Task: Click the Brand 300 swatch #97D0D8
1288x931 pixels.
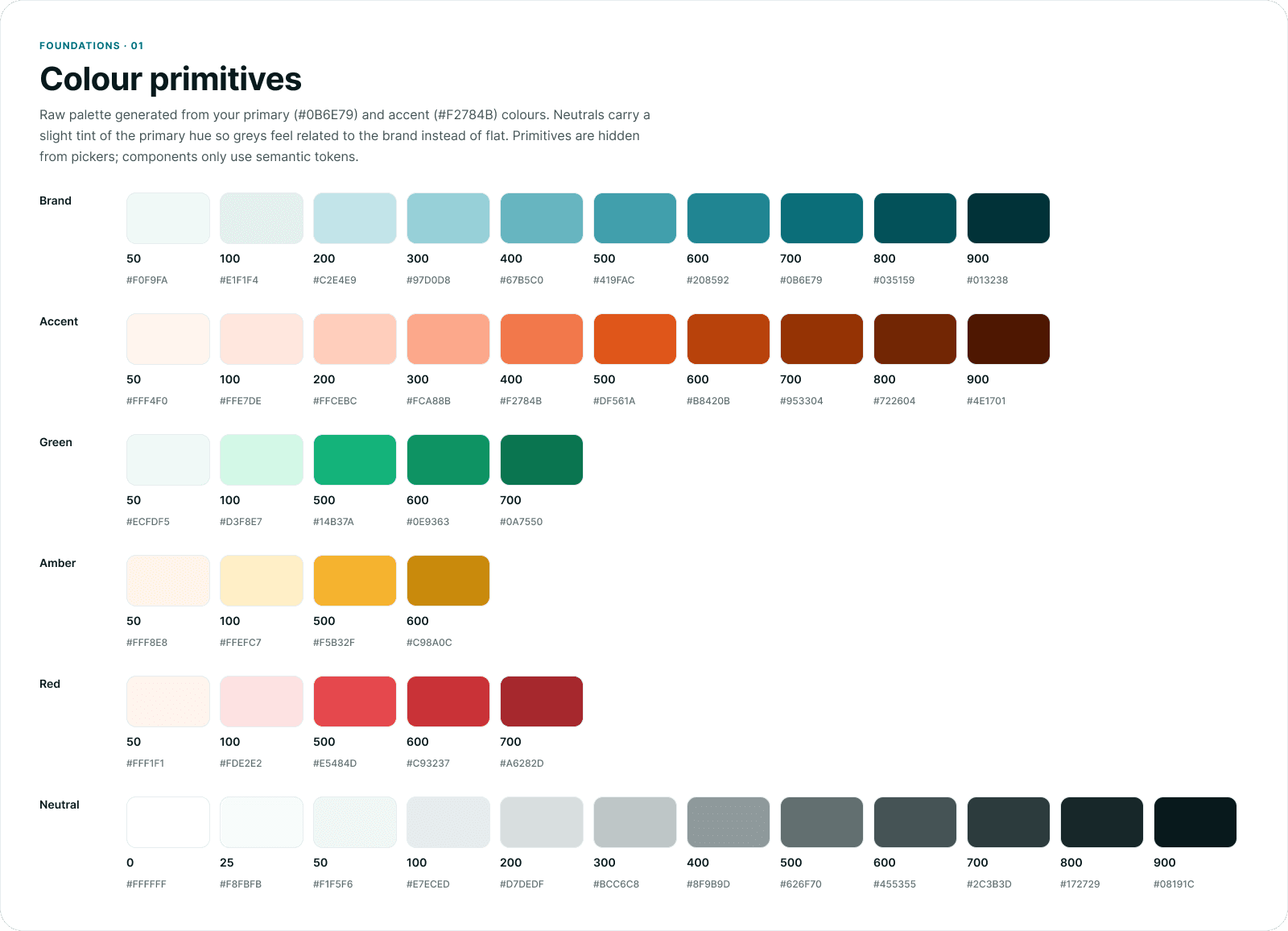Action: tap(448, 218)
